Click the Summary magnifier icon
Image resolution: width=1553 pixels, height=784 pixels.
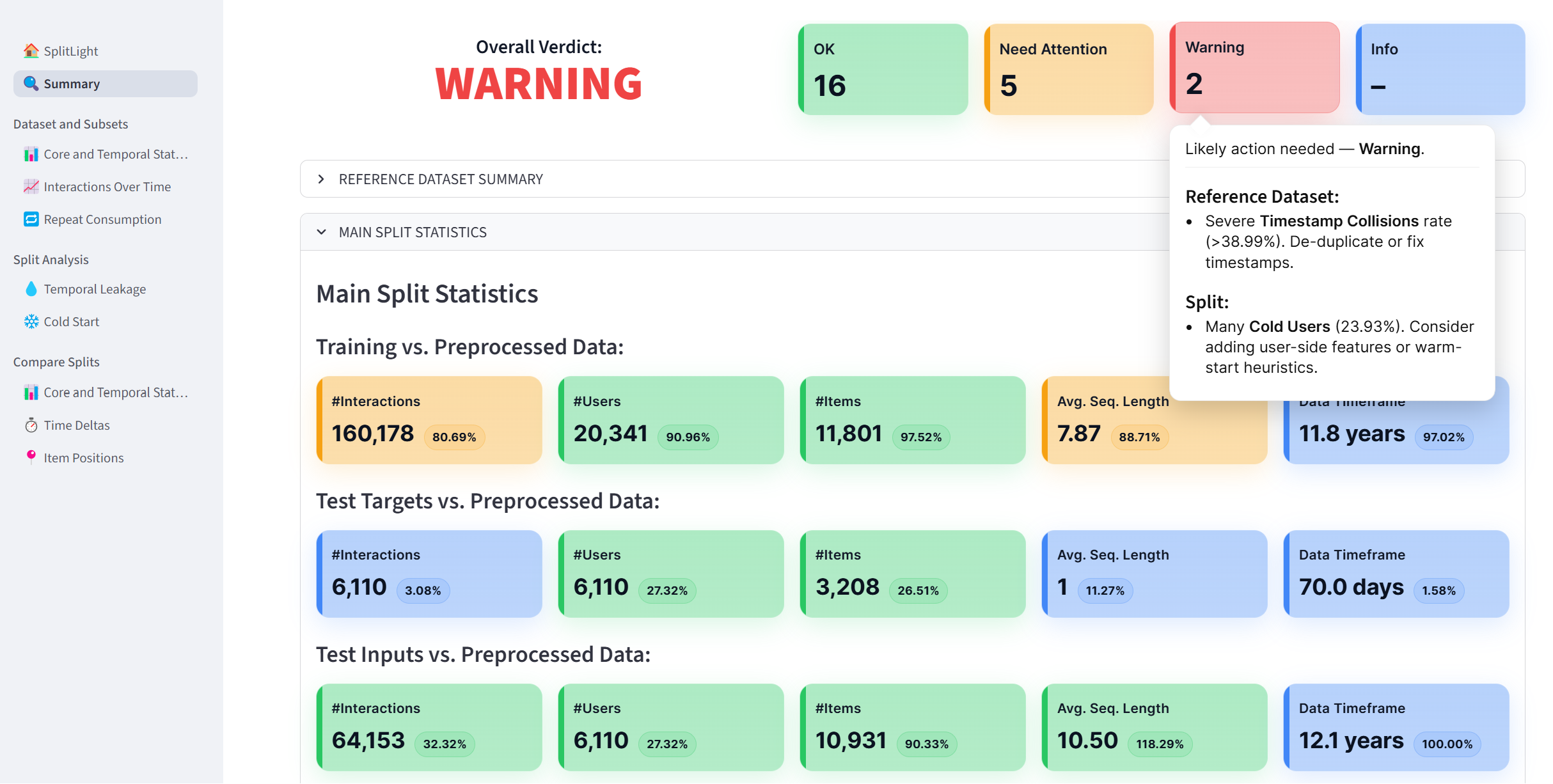click(31, 83)
